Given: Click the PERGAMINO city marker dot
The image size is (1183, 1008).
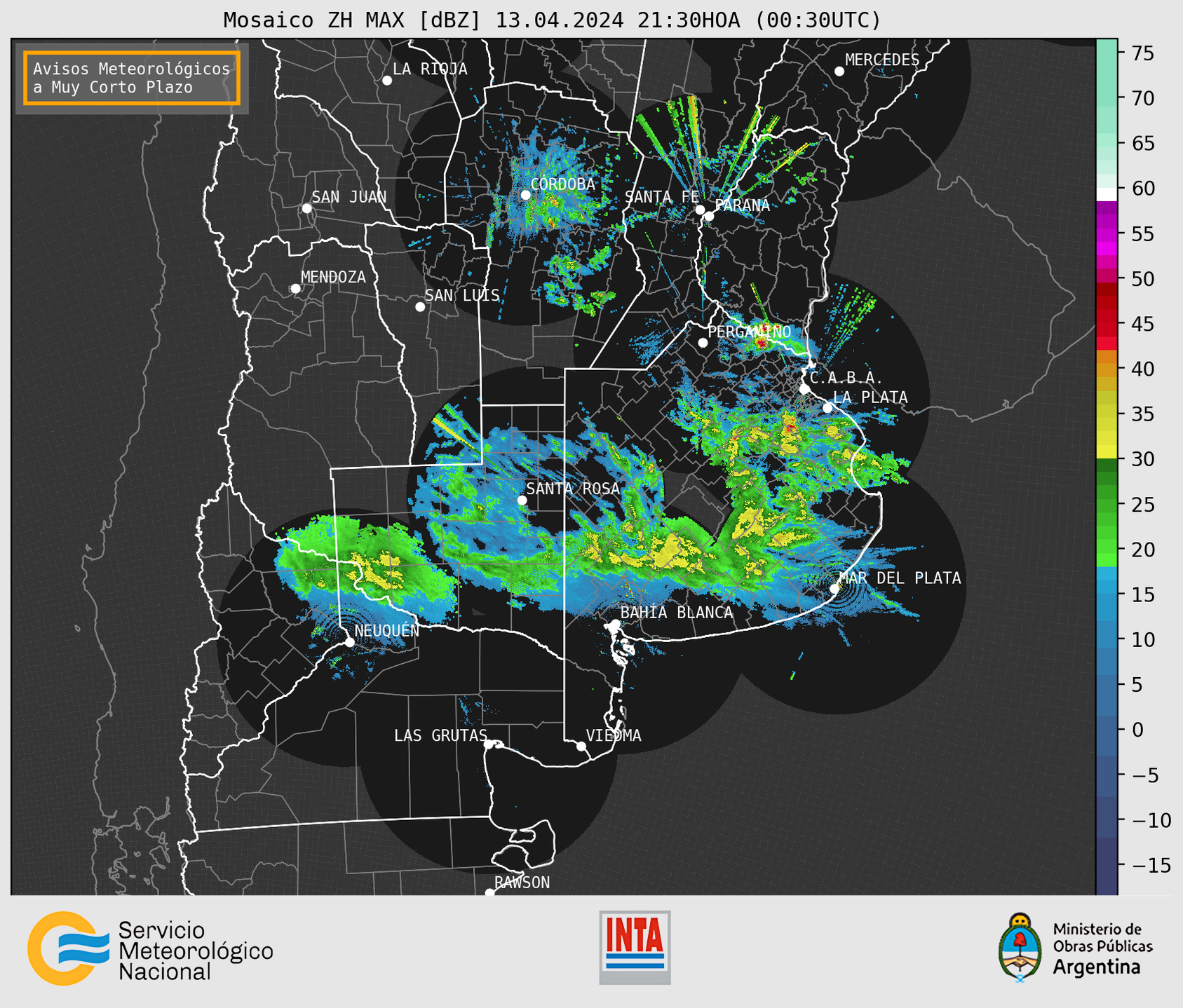Looking at the screenshot, I should point(703,343).
